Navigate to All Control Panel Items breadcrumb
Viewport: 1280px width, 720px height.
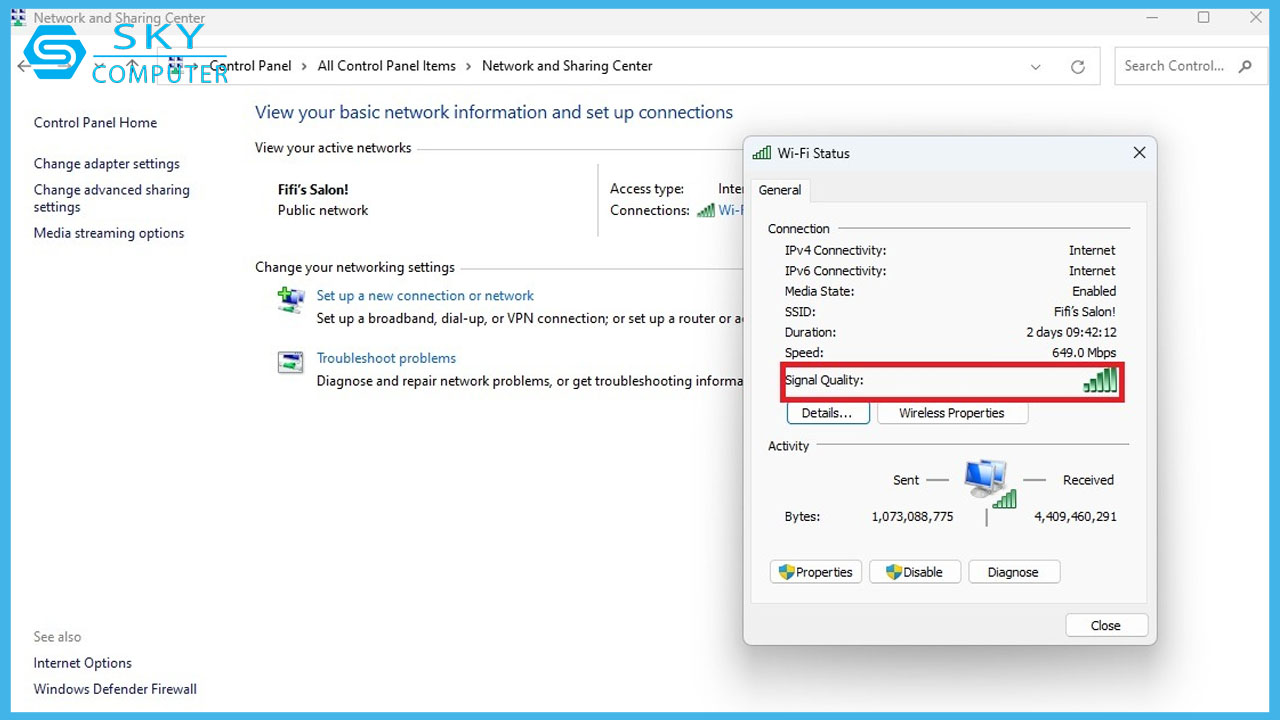point(386,66)
